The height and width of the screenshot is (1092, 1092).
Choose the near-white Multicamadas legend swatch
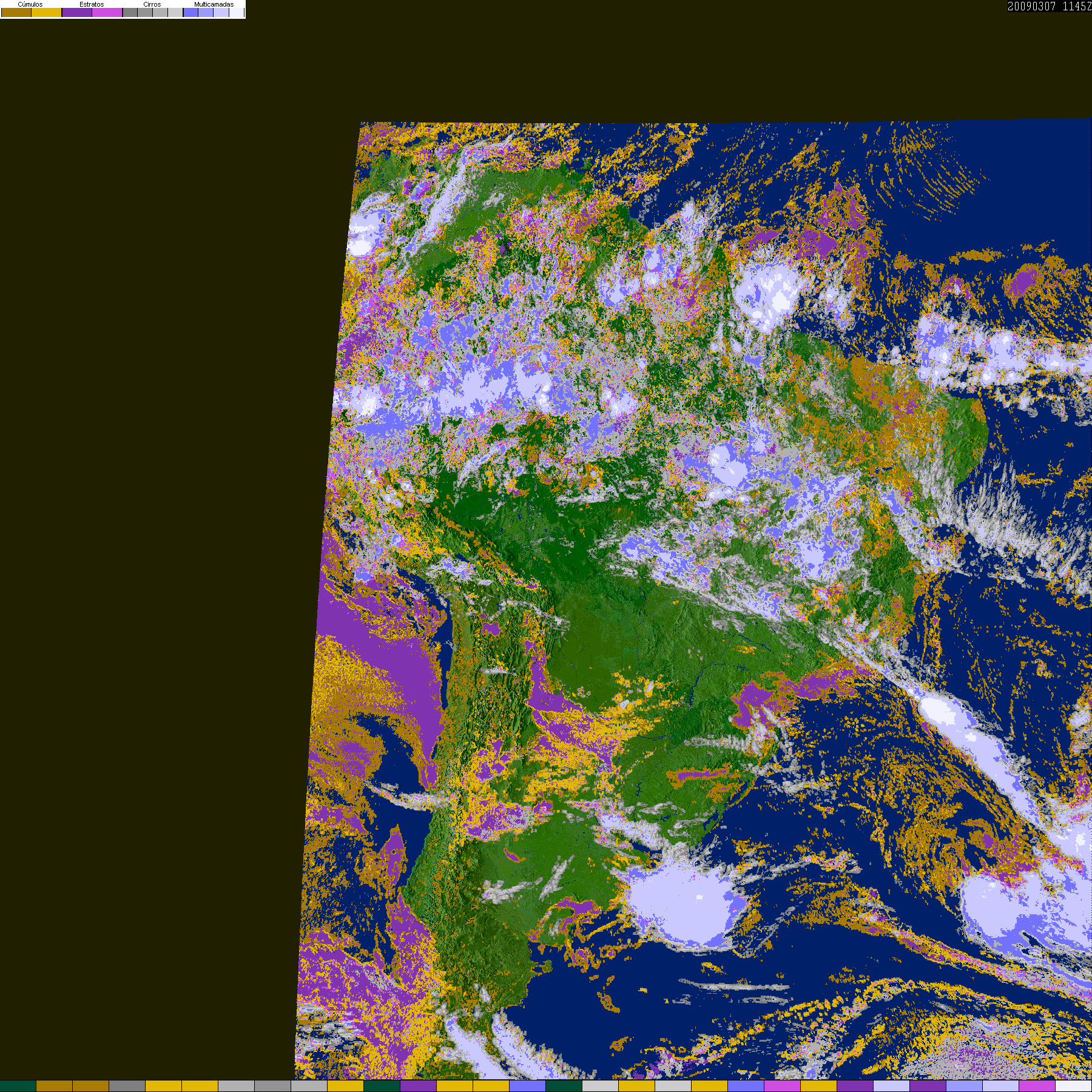tap(236, 13)
